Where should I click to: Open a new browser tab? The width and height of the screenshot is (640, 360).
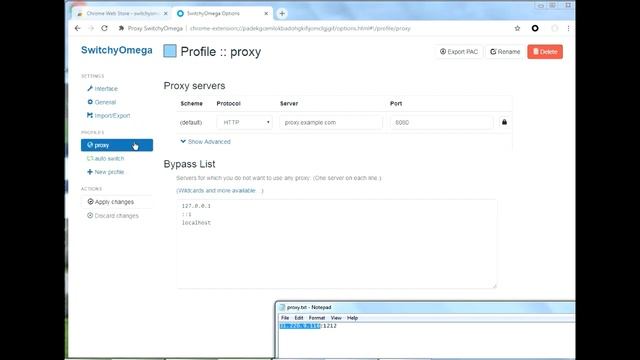pos(282,13)
